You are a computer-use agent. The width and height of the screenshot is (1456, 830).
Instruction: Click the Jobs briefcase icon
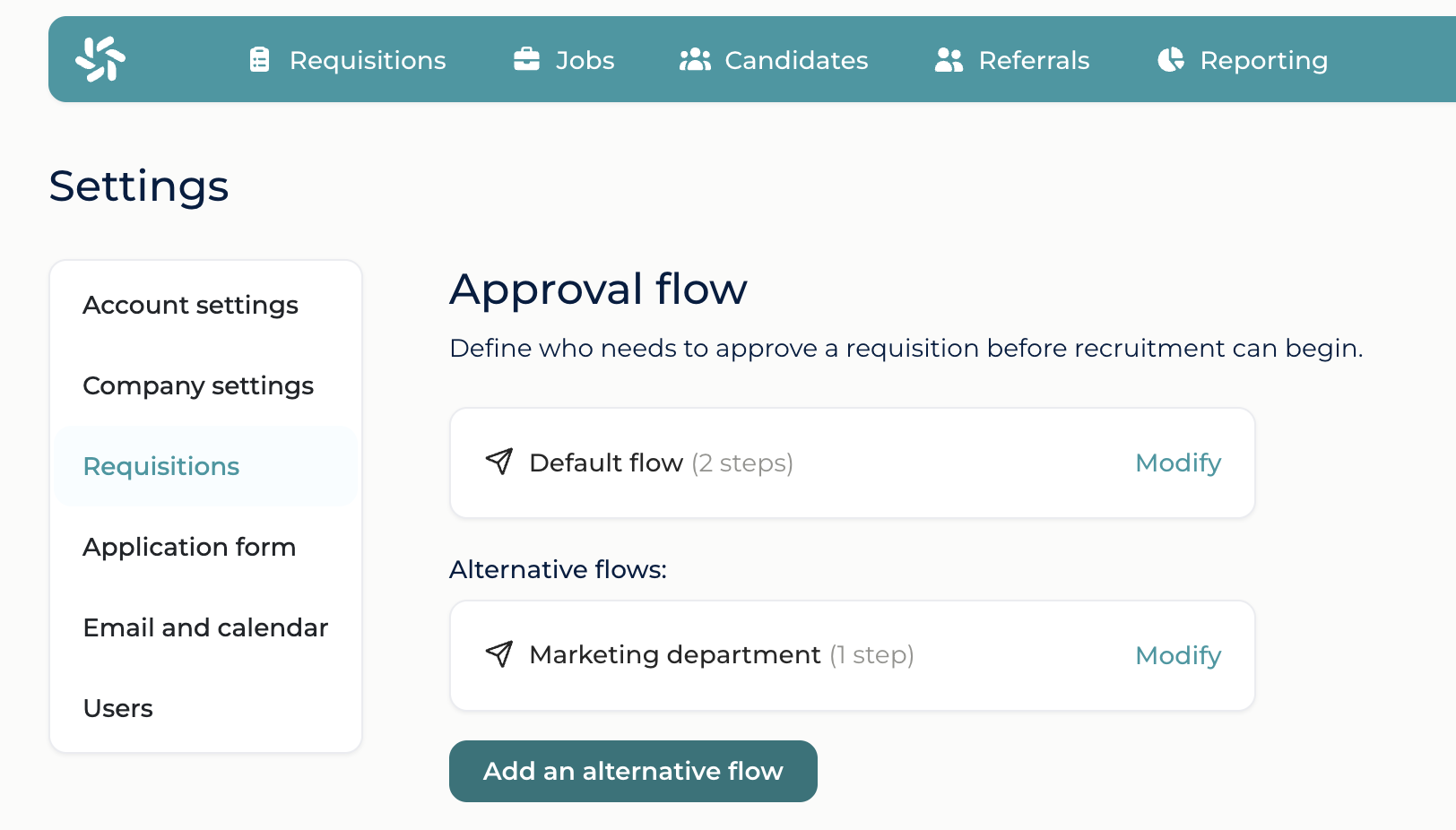coord(526,59)
